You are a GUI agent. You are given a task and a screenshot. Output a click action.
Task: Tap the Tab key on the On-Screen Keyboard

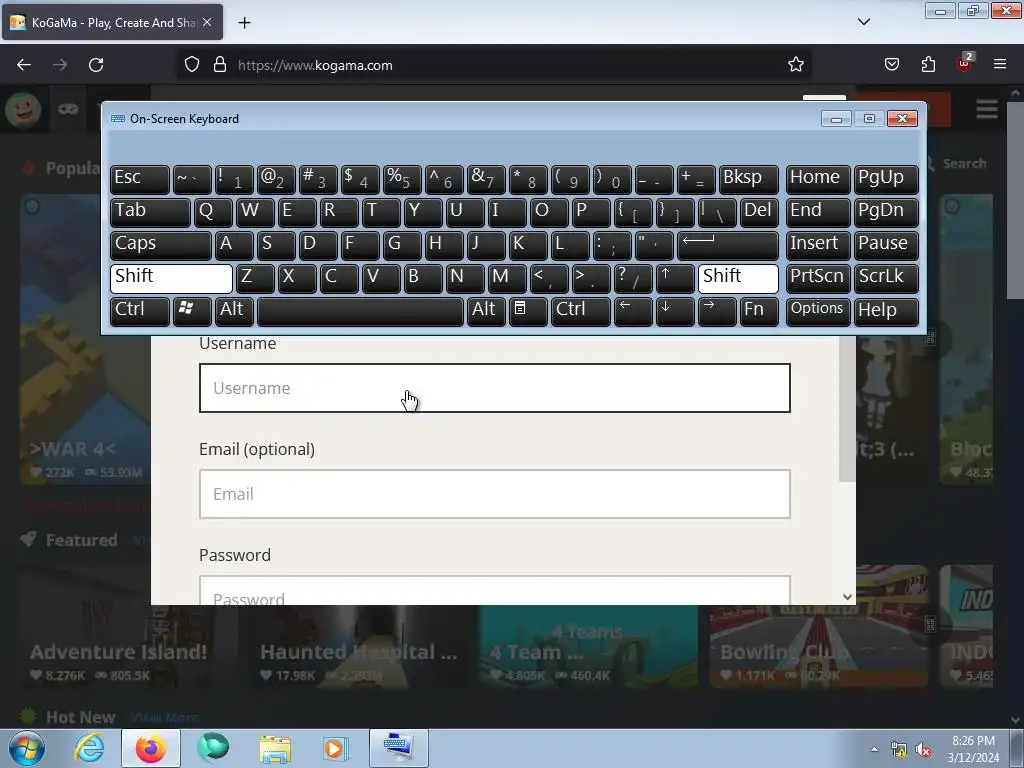(x=150, y=212)
